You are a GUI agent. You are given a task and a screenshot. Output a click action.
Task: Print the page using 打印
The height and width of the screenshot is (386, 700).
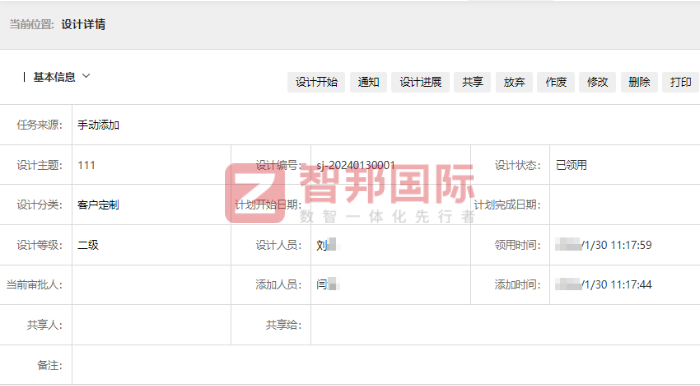[680, 82]
